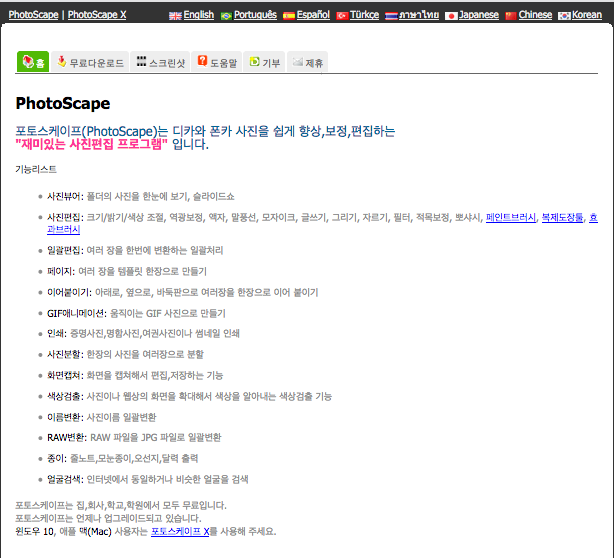Image resolution: width=614 pixels, height=558 pixels.
Task: Open the 효과브러시 link
Action: 63,229
